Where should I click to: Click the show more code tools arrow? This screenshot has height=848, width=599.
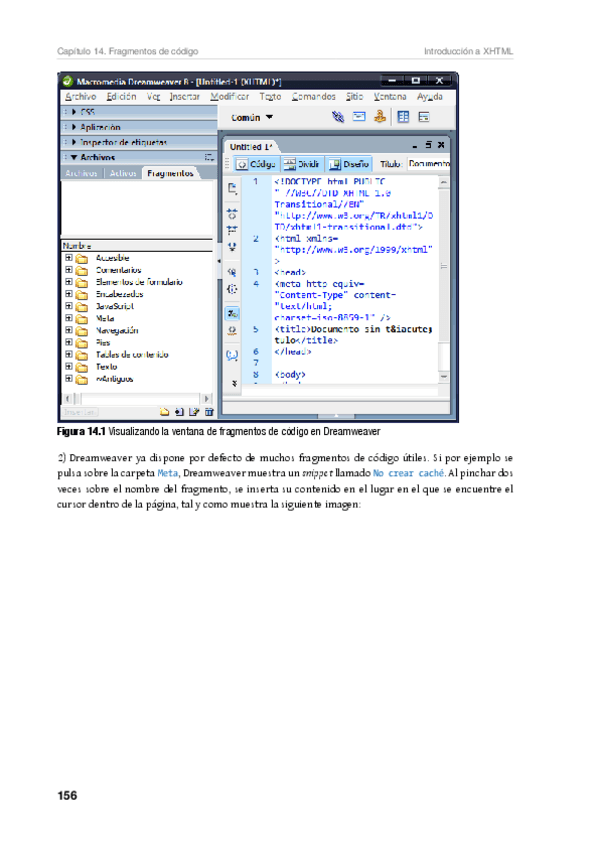click(234, 383)
